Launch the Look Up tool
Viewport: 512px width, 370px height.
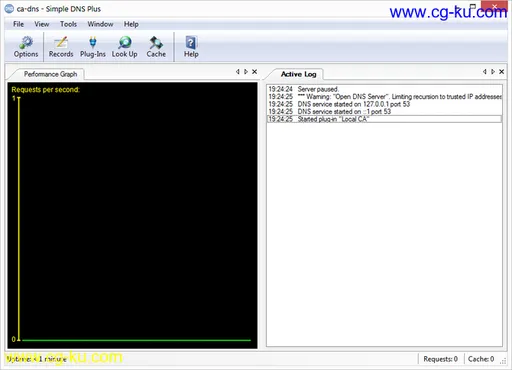pyautogui.click(x=125, y=47)
